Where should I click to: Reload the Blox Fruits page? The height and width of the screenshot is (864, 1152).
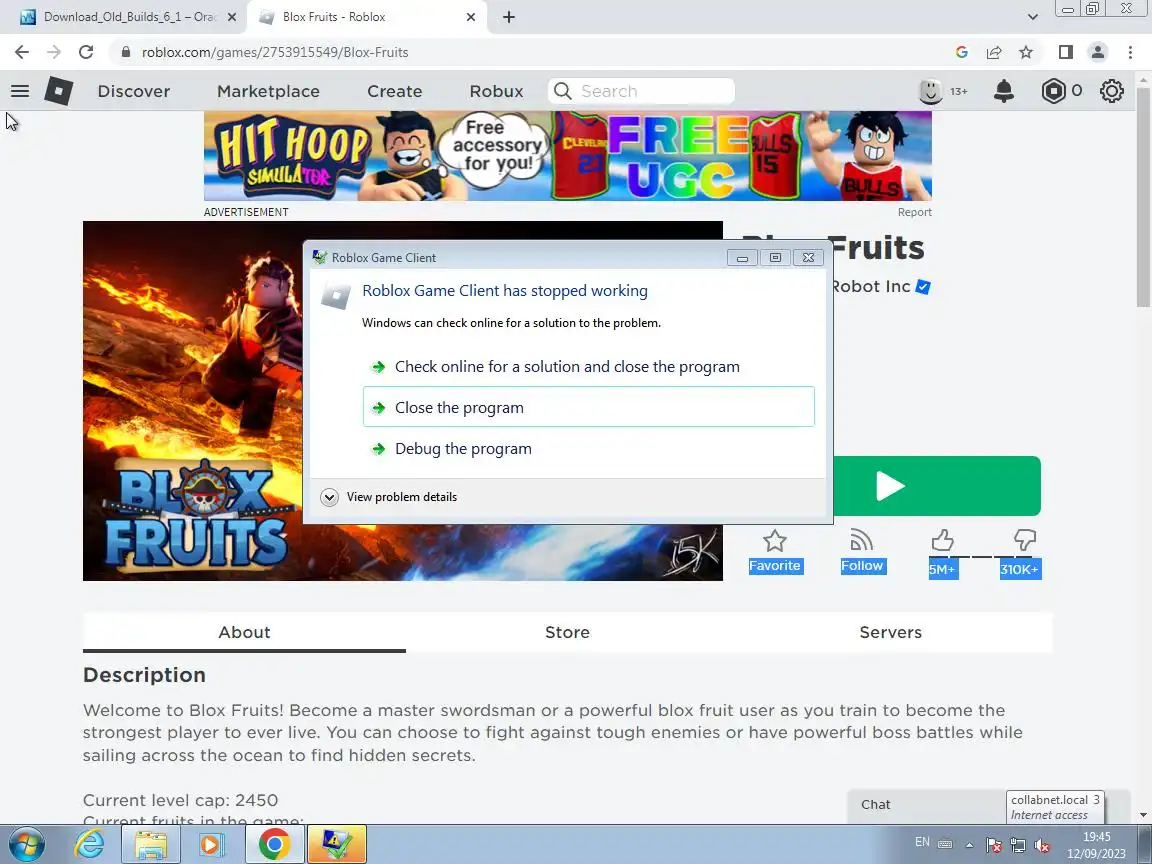[x=86, y=52]
